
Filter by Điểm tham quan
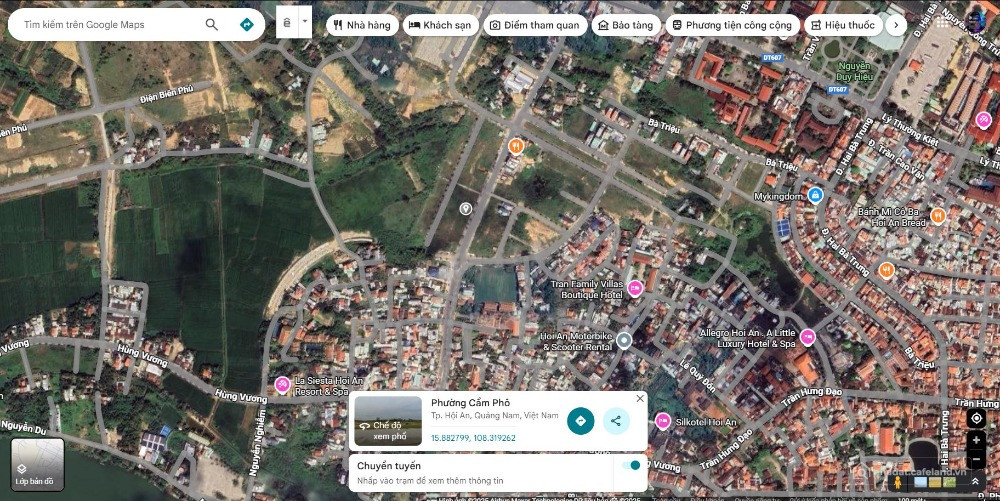(x=534, y=25)
